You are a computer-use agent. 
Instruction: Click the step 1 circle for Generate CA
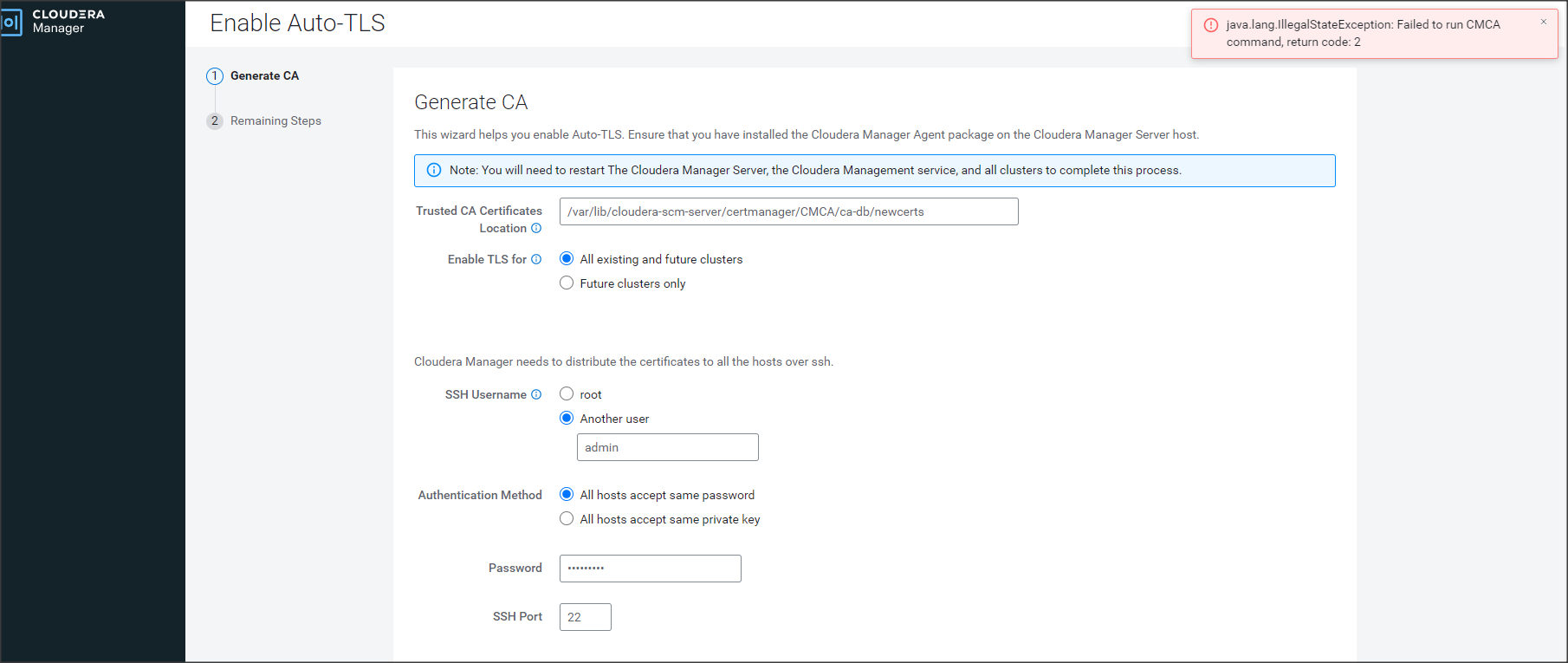[215, 76]
